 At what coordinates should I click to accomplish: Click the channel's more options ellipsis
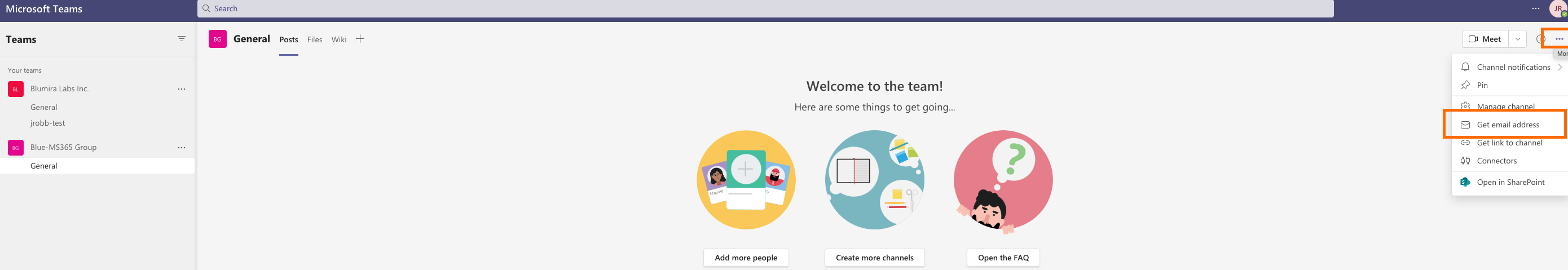coord(1558,39)
